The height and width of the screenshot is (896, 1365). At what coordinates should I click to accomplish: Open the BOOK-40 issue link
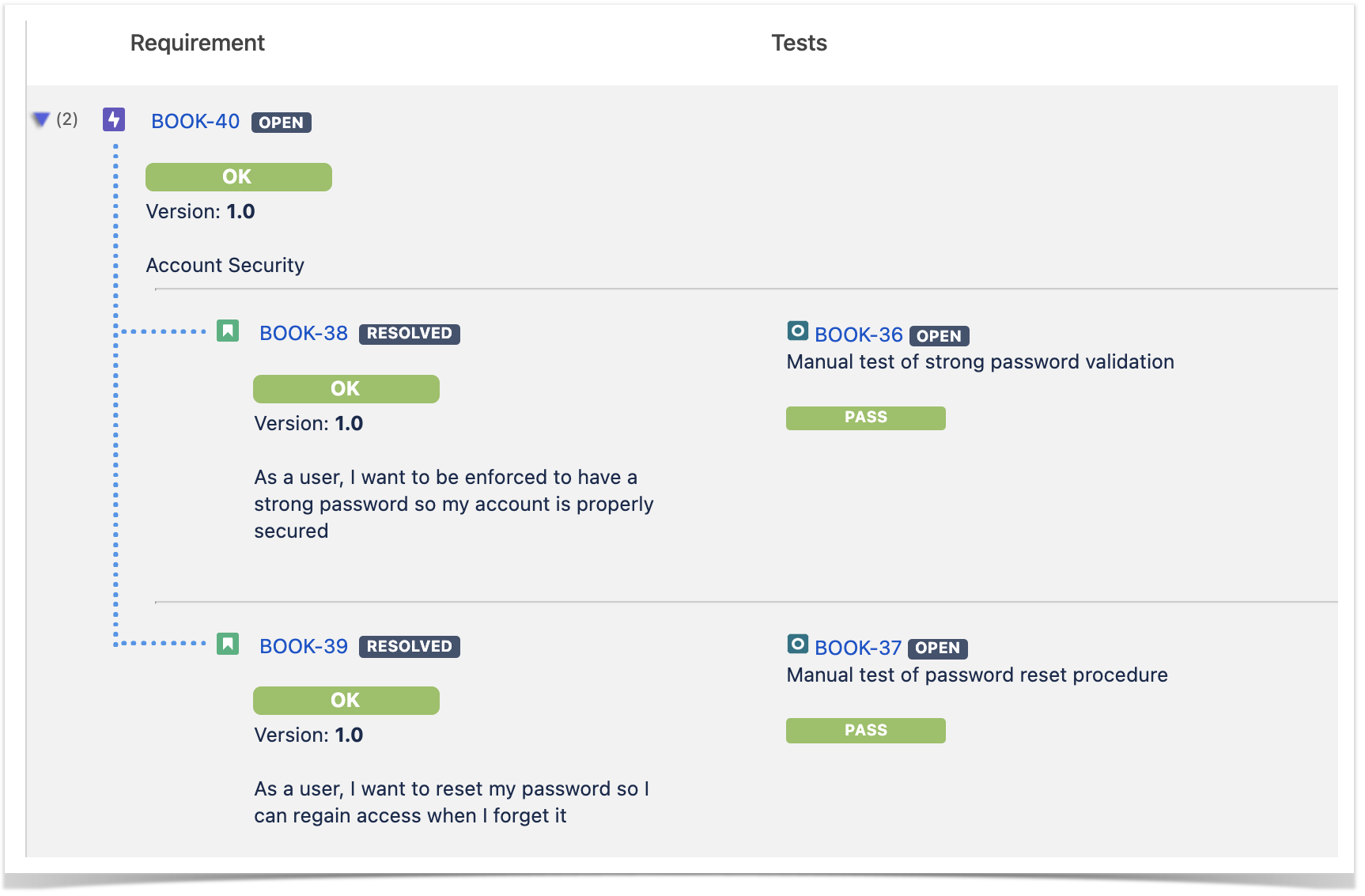tap(195, 122)
